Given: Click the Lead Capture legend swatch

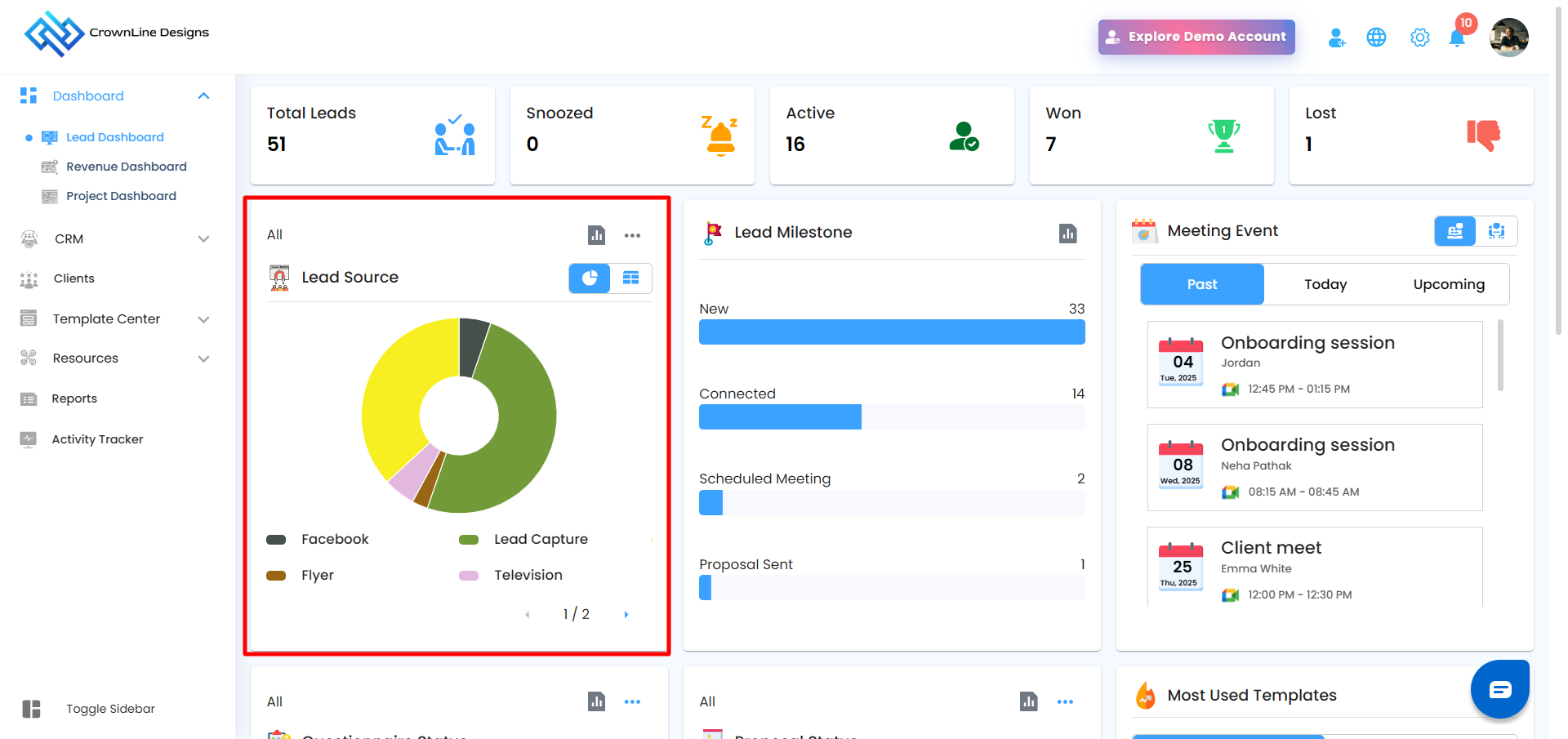Looking at the screenshot, I should (x=469, y=540).
